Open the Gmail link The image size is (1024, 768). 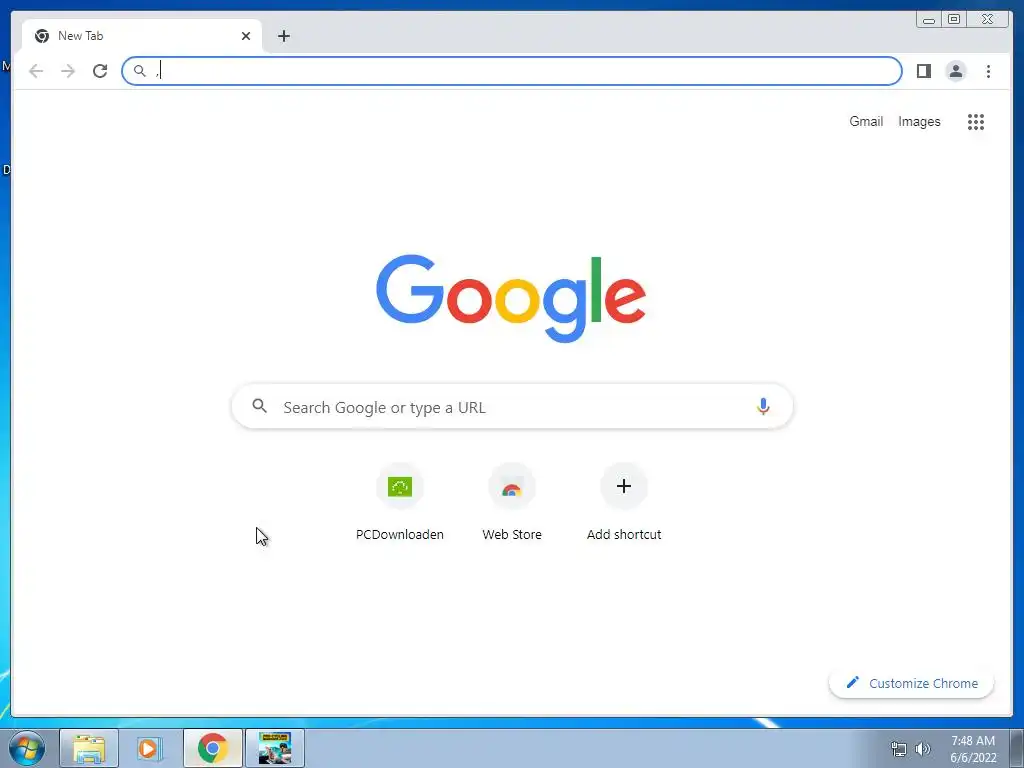(866, 121)
